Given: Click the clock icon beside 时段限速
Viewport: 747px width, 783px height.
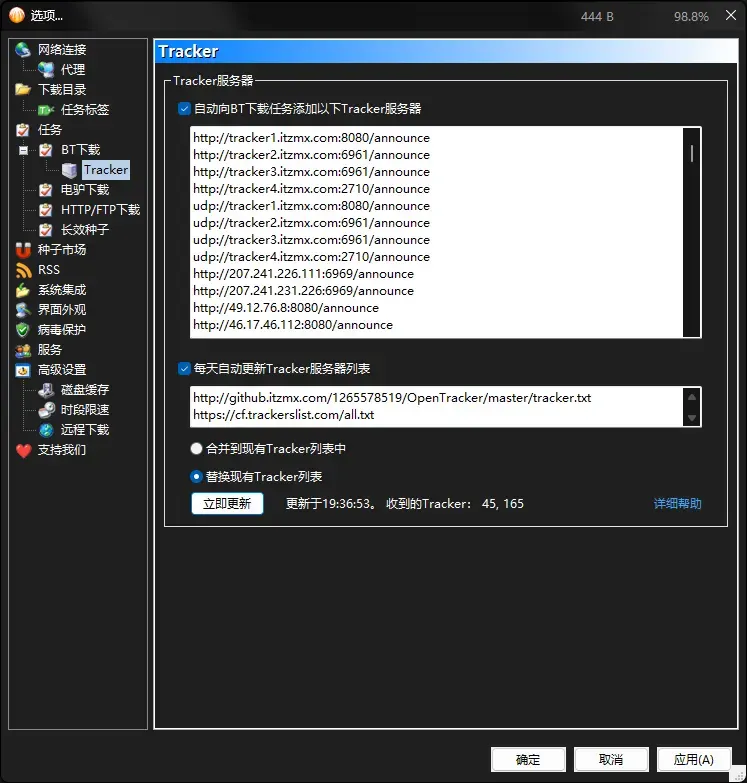Looking at the screenshot, I should tap(46, 410).
